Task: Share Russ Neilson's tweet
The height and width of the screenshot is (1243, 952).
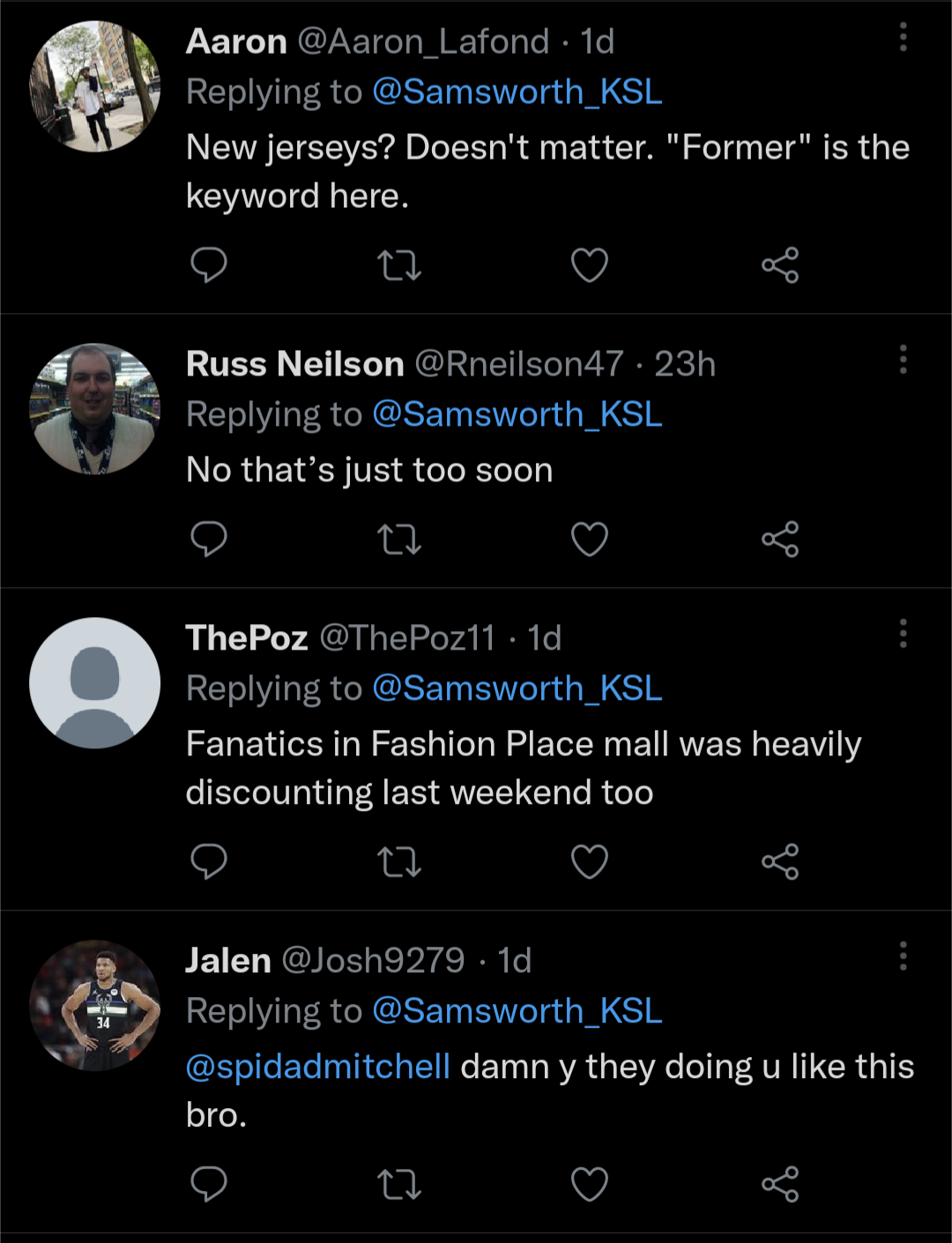Action: click(780, 539)
